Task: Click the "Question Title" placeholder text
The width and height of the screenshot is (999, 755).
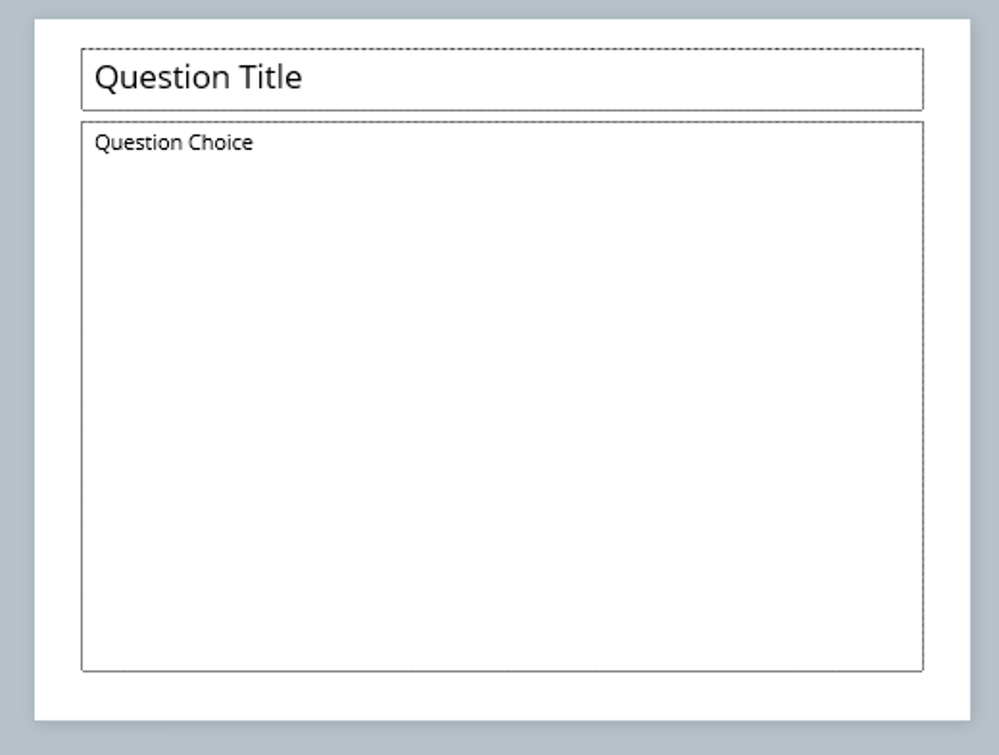Action: (198, 78)
